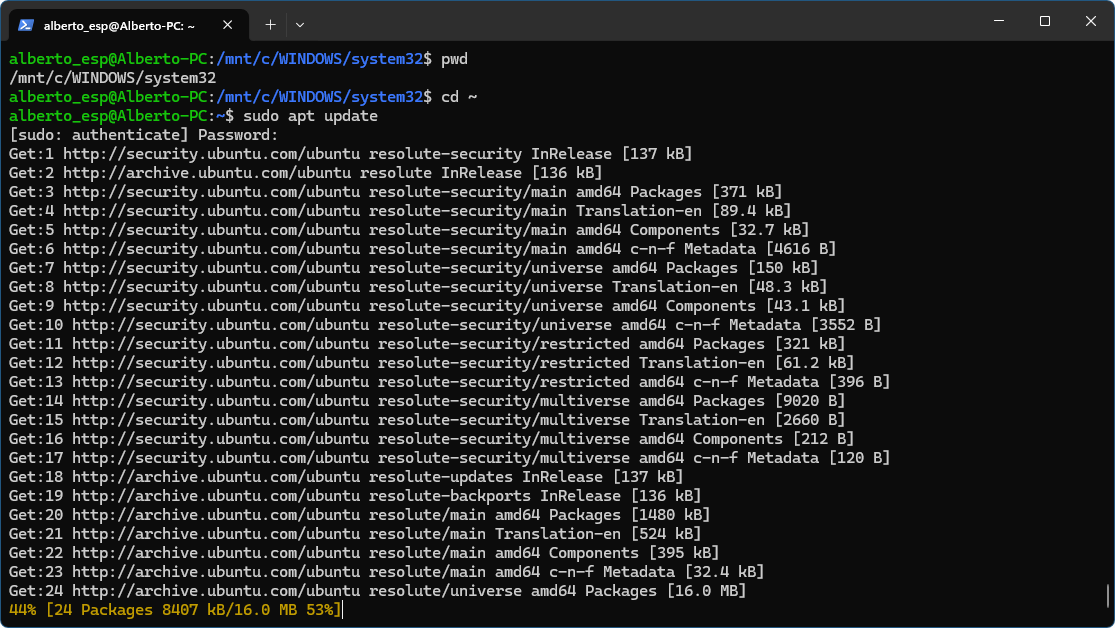1115x628 pixels.
Task: Maximize the terminal window
Action: point(1045,21)
